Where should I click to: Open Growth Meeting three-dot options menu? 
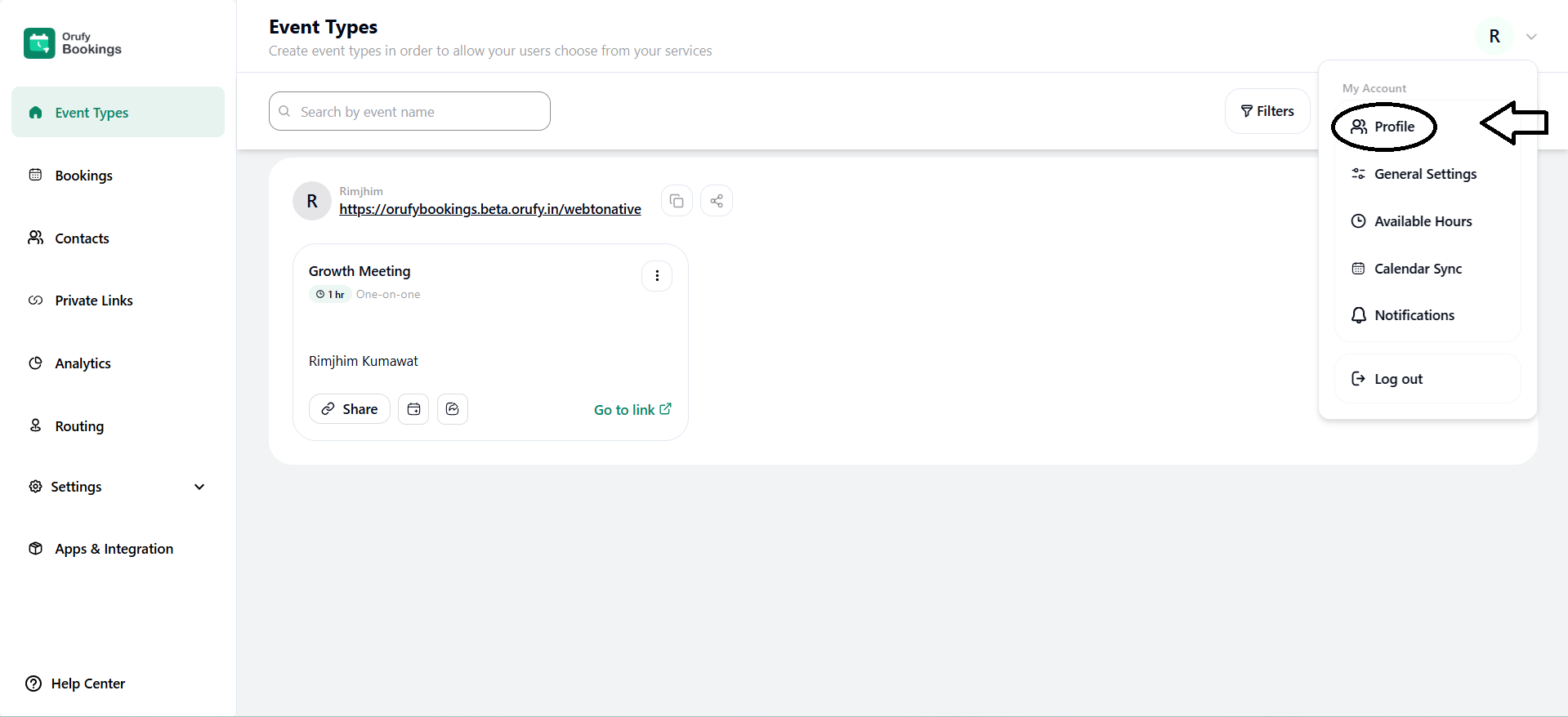click(657, 276)
